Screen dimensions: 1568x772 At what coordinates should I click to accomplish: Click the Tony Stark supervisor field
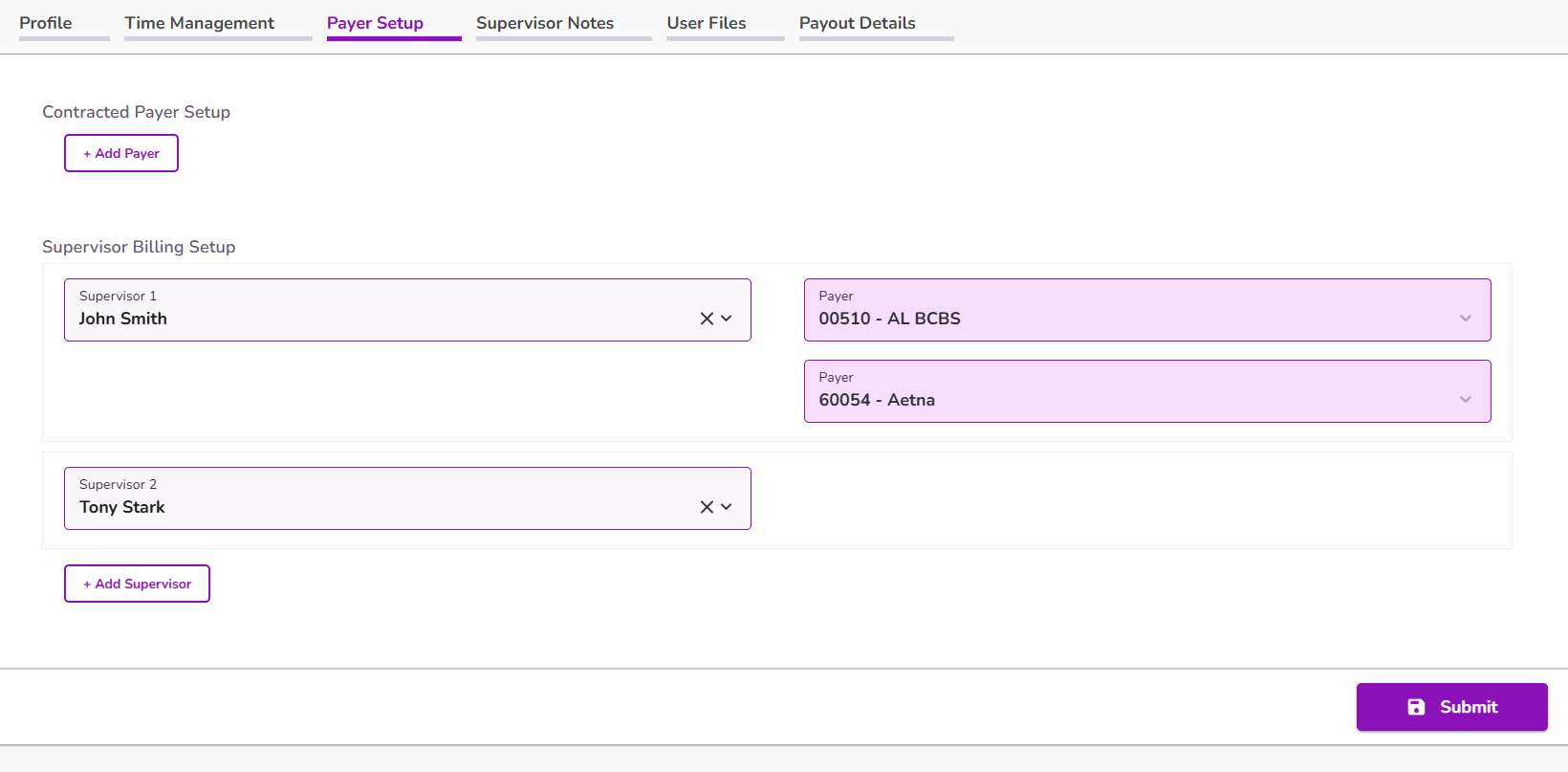point(407,498)
